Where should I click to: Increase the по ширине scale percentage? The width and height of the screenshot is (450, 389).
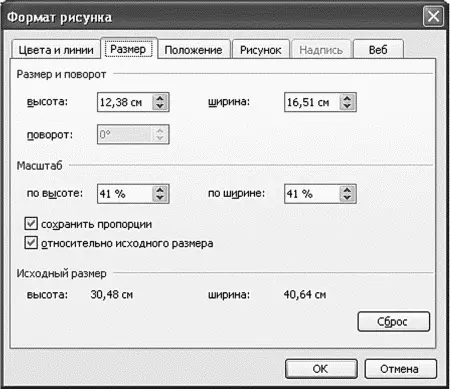coord(347,190)
